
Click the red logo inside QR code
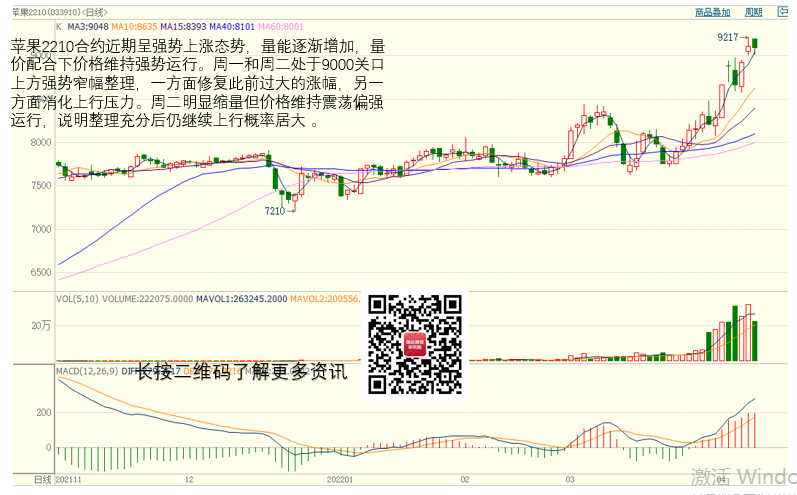415,346
